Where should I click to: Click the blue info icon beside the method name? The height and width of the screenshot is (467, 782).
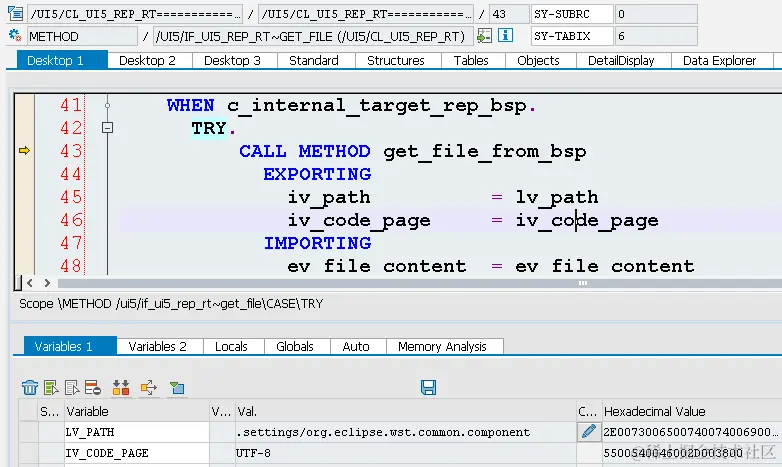pyautogui.click(x=505, y=35)
